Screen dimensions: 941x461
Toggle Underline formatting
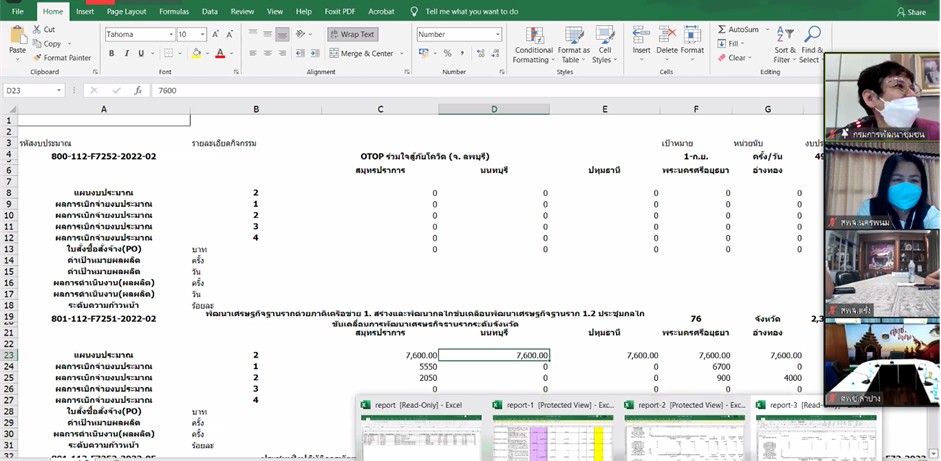(x=142, y=53)
